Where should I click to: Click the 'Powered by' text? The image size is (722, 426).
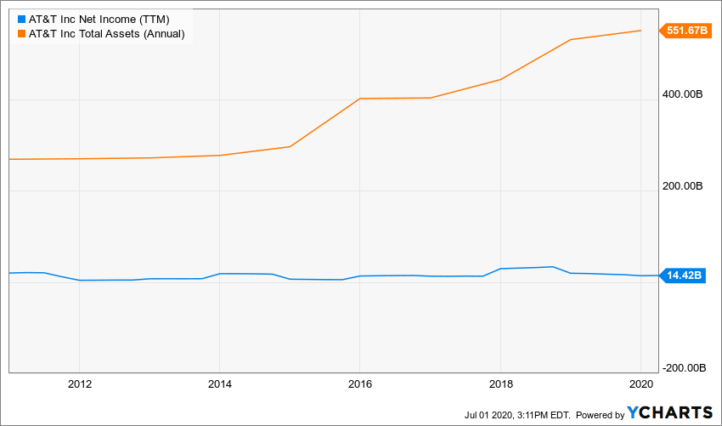tap(600, 415)
